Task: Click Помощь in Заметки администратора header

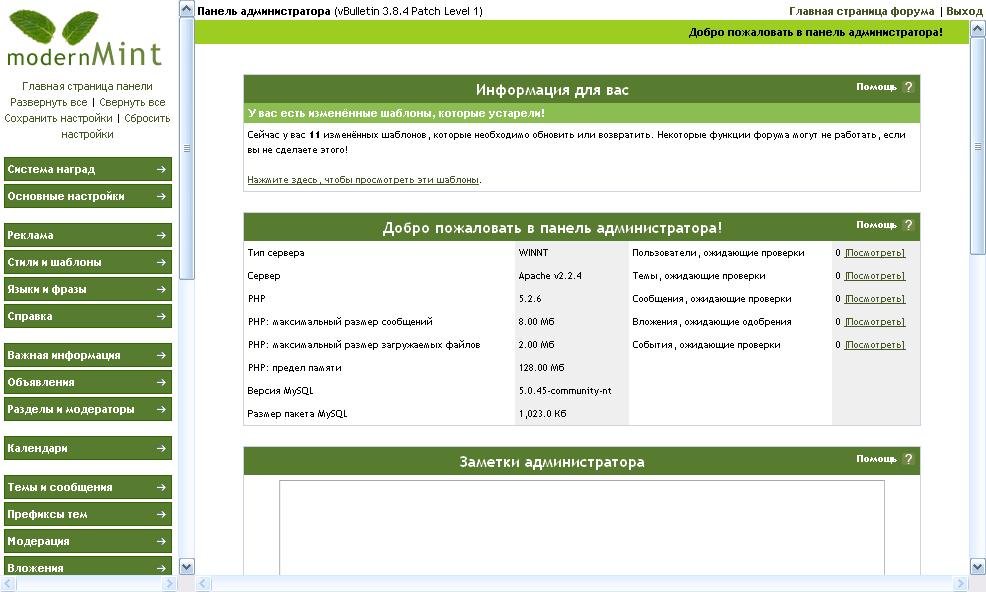Action: [x=877, y=459]
